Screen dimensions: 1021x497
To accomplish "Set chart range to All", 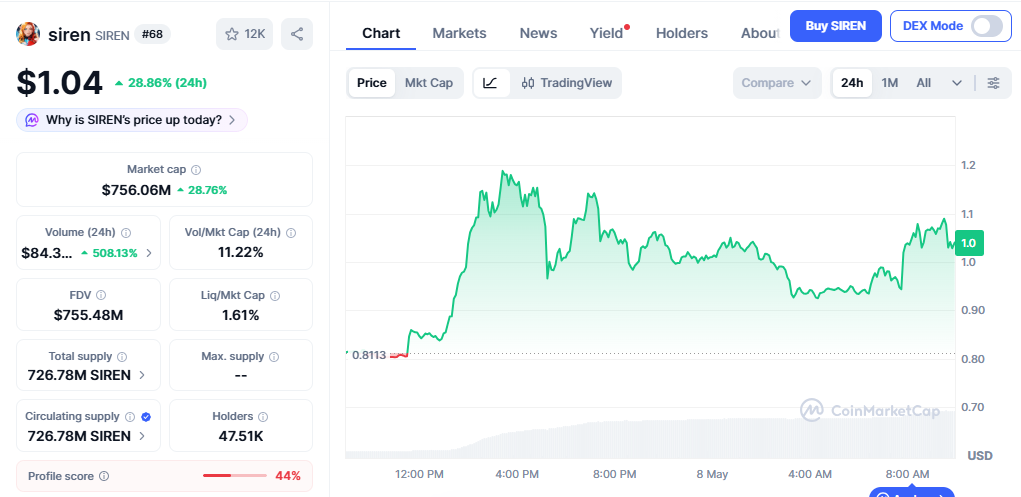I will pyautogui.click(x=923, y=83).
